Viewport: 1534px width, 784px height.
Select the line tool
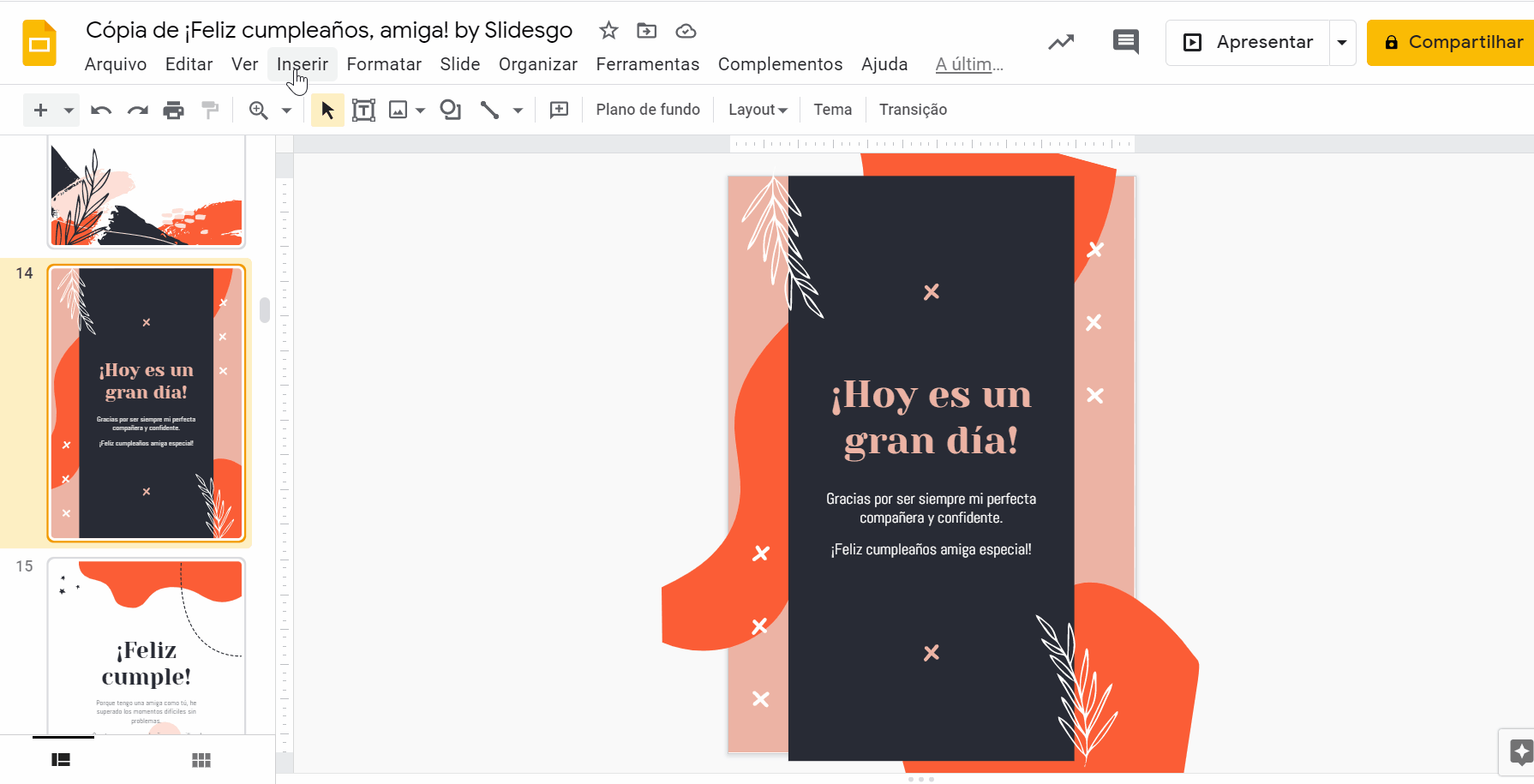pos(489,110)
